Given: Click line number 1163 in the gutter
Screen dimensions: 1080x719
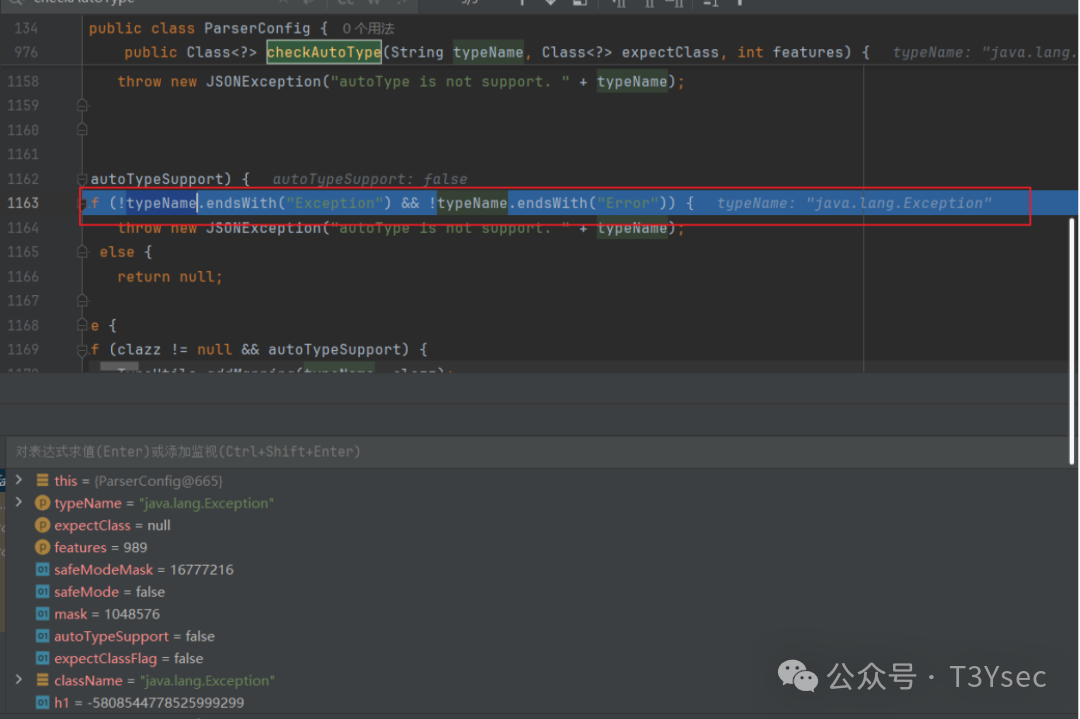Looking at the screenshot, I should 23,203.
